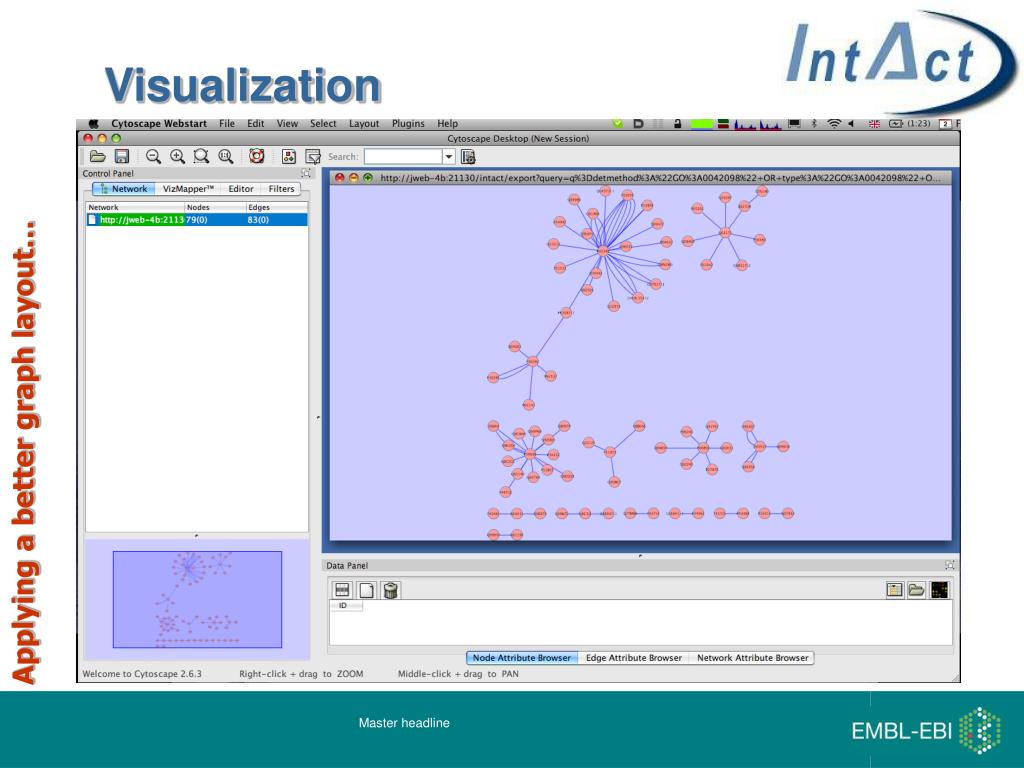Select the Edge Attribute Browser tab
Screen dimensions: 1024x768
pyautogui.click(x=633, y=658)
